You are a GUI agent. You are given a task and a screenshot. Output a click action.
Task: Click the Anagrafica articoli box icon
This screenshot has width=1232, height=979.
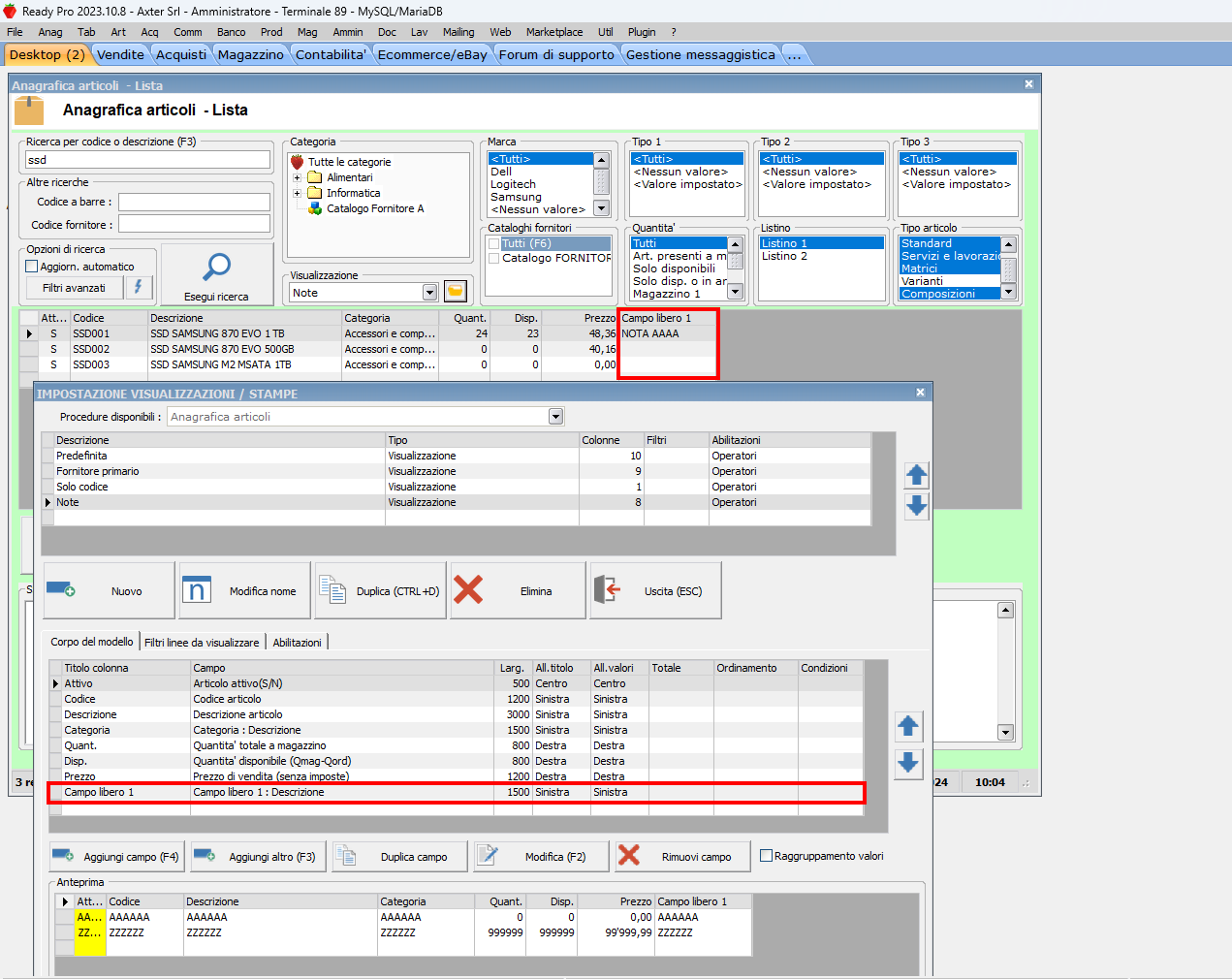point(29,111)
